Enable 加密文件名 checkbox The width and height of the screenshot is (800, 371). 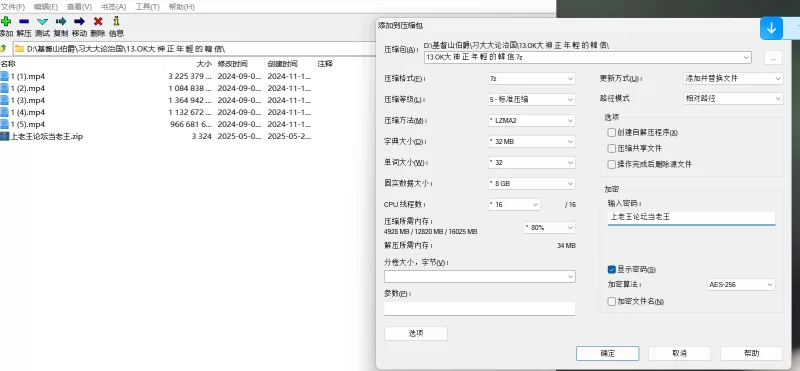[612, 302]
